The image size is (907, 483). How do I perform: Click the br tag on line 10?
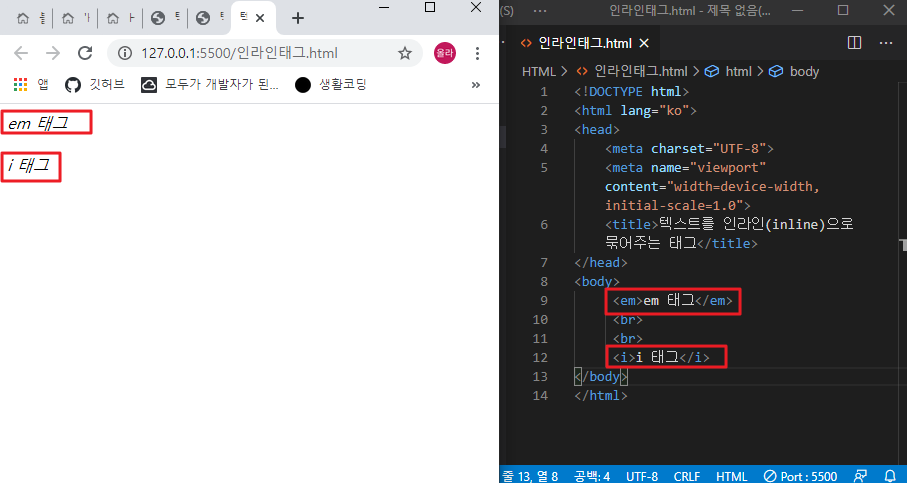628,320
